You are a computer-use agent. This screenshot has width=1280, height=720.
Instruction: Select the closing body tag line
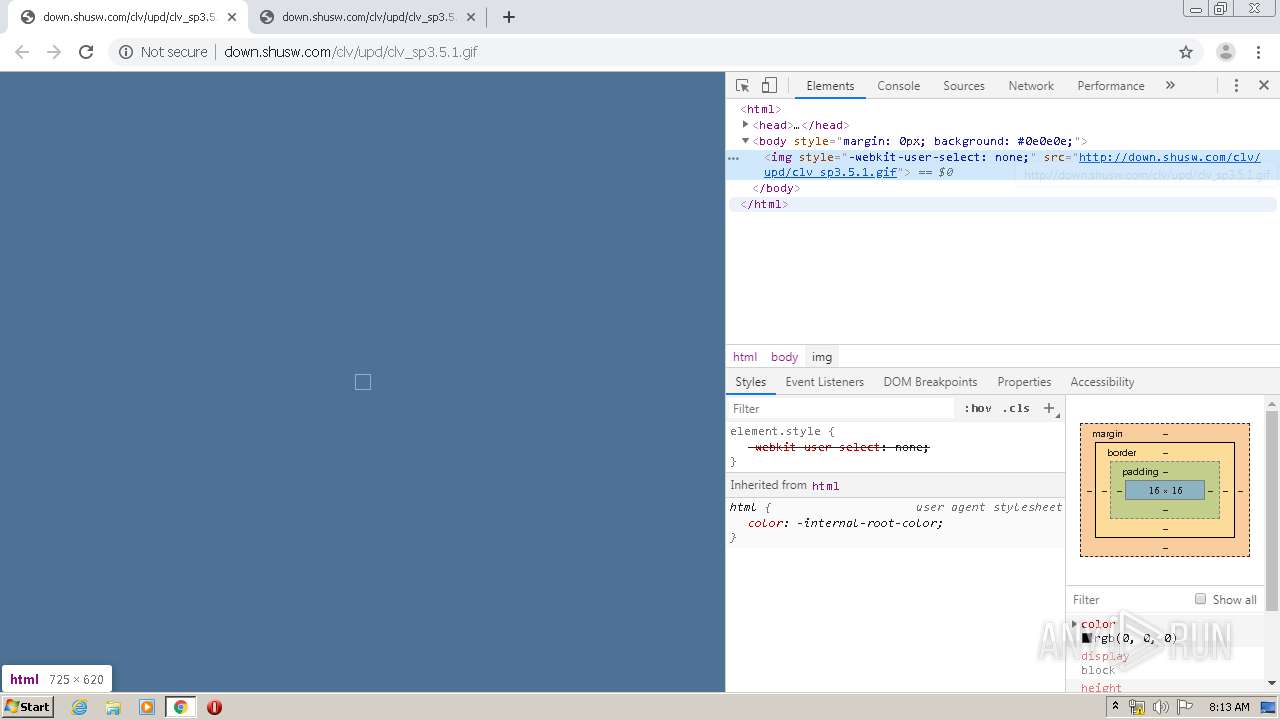(777, 188)
